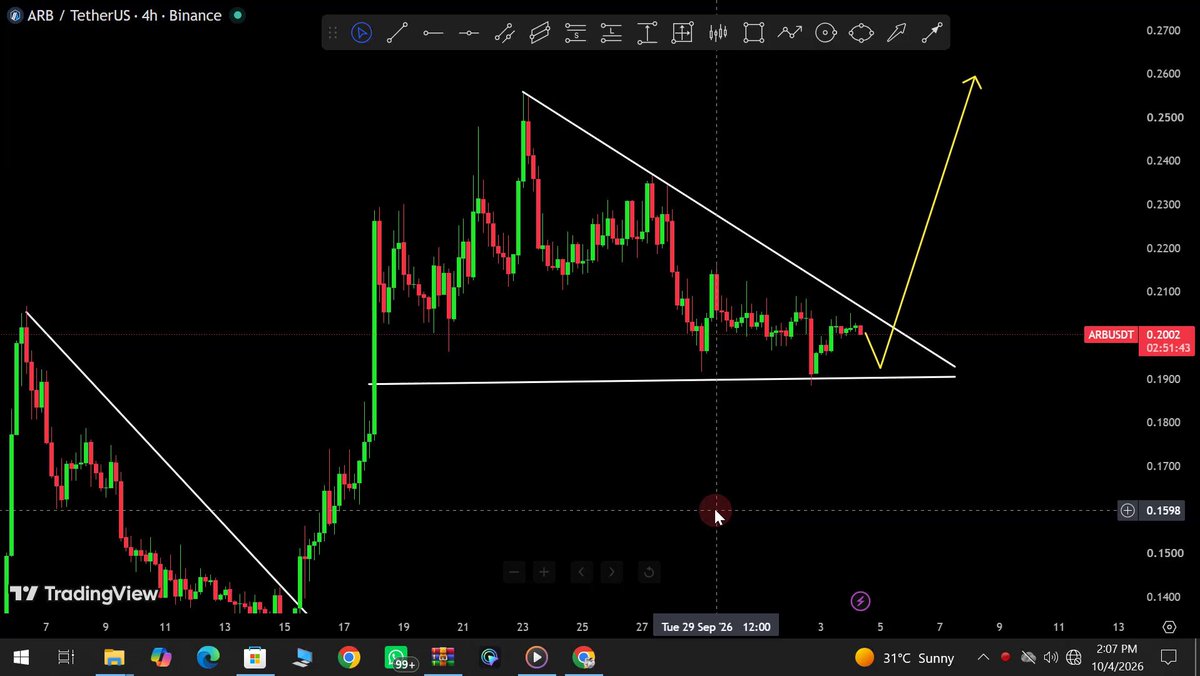1200x676 pixels.
Task: Click the purple lightning bolt icon
Action: click(861, 601)
